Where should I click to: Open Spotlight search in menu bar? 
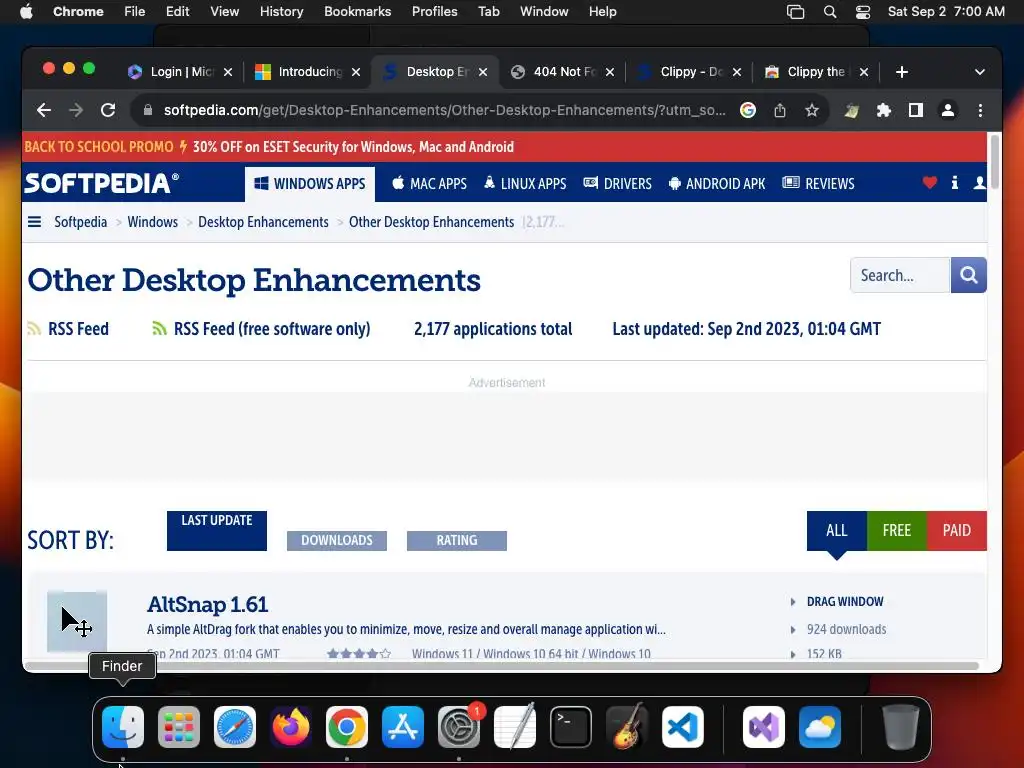point(830,12)
